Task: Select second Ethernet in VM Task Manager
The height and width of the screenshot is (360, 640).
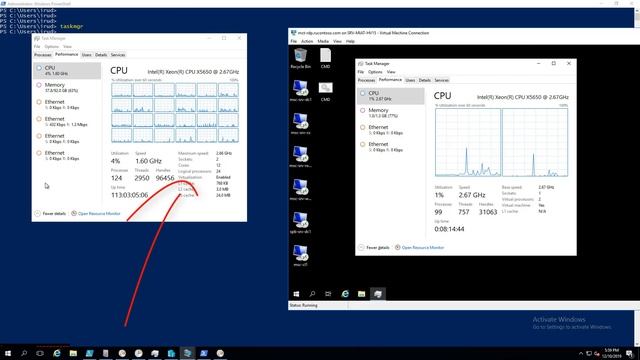Action: click(391, 147)
